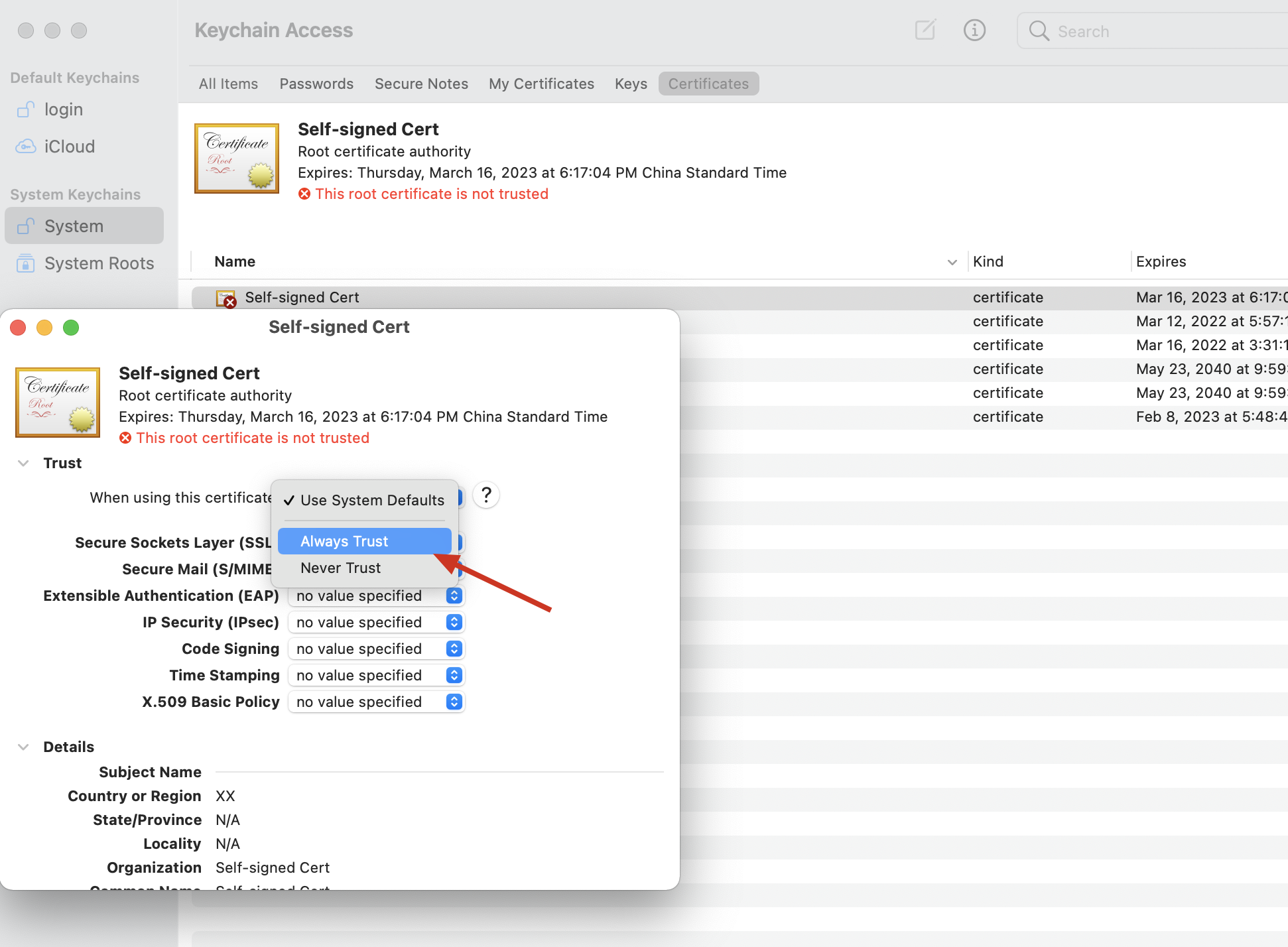Switch to the My Certificates tab
The width and height of the screenshot is (1288, 947).
[x=541, y=84]
